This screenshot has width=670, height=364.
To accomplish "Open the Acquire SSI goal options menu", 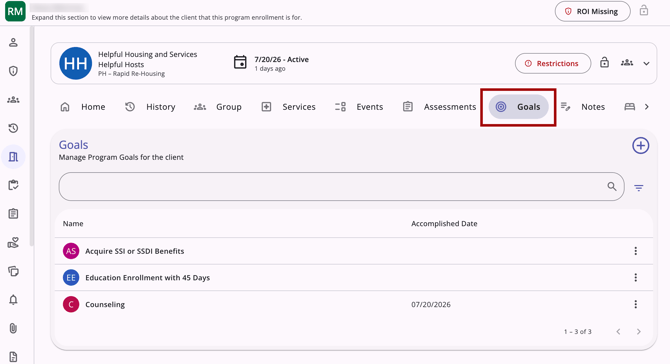I will [x=636, y=251].
